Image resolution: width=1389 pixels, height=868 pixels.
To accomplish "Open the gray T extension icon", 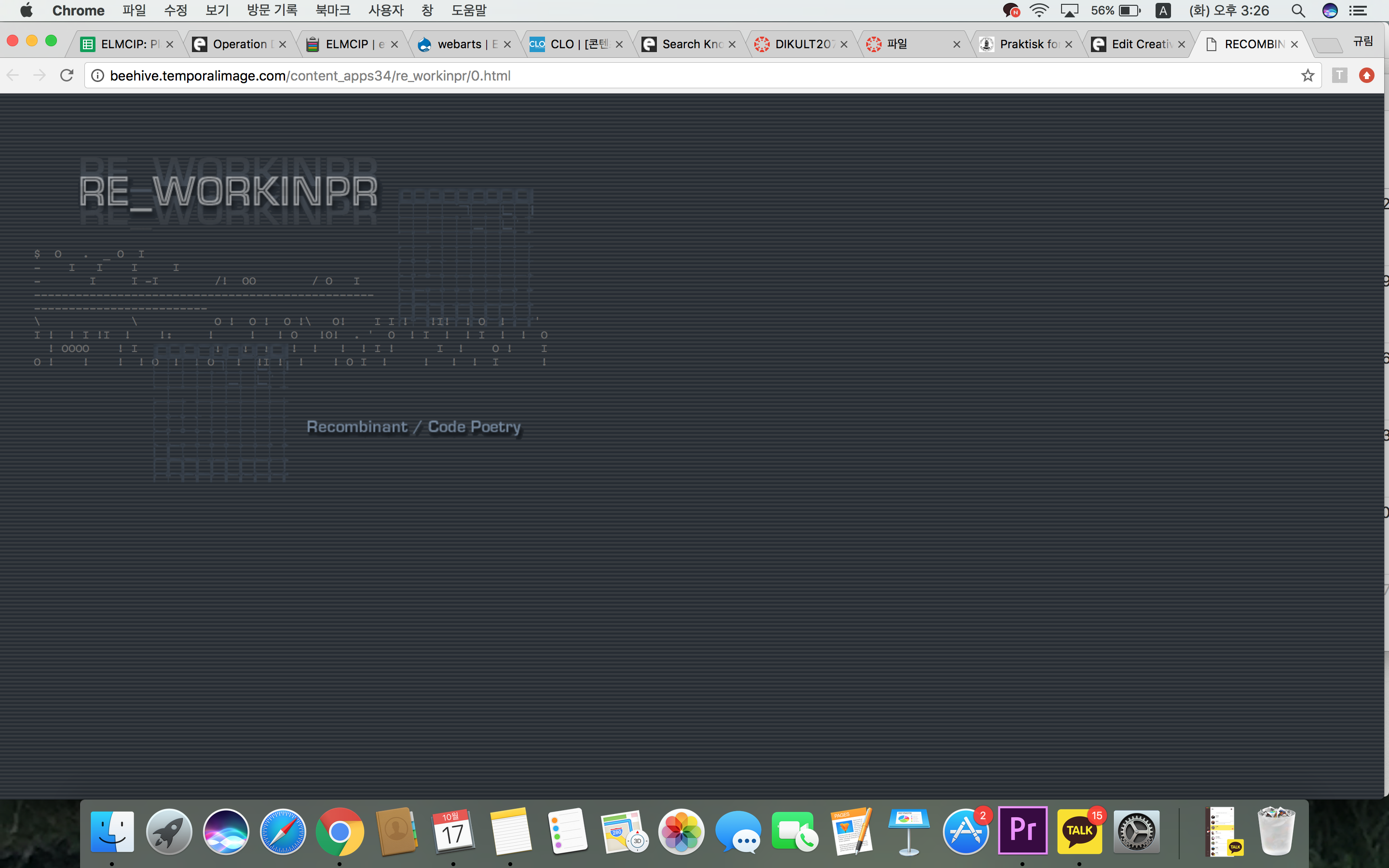I will (x=1339, y=75).
